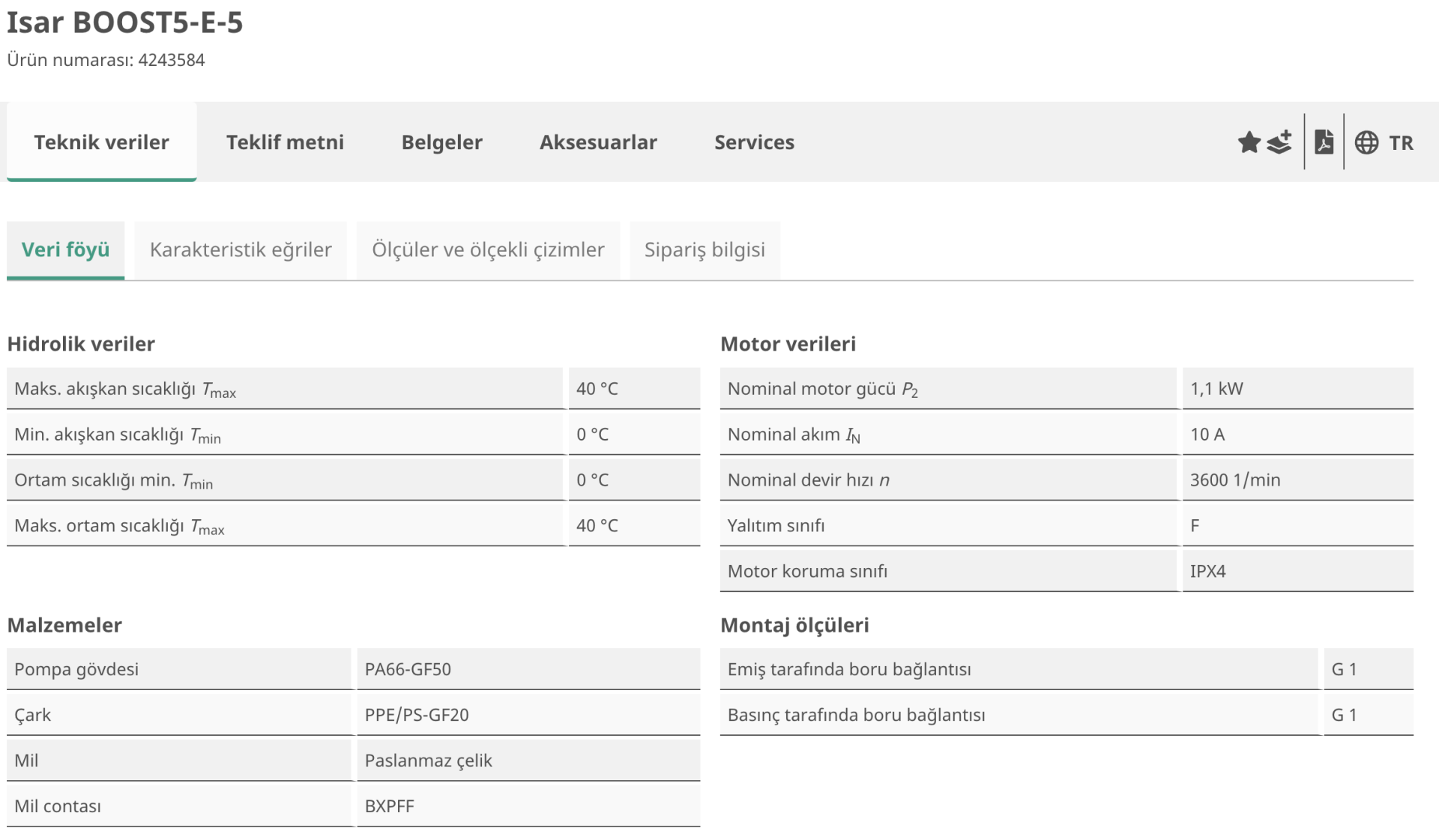Open language selector globe icon
This screenshot has width=1439, height=840.
click(x=1366, y=142)
